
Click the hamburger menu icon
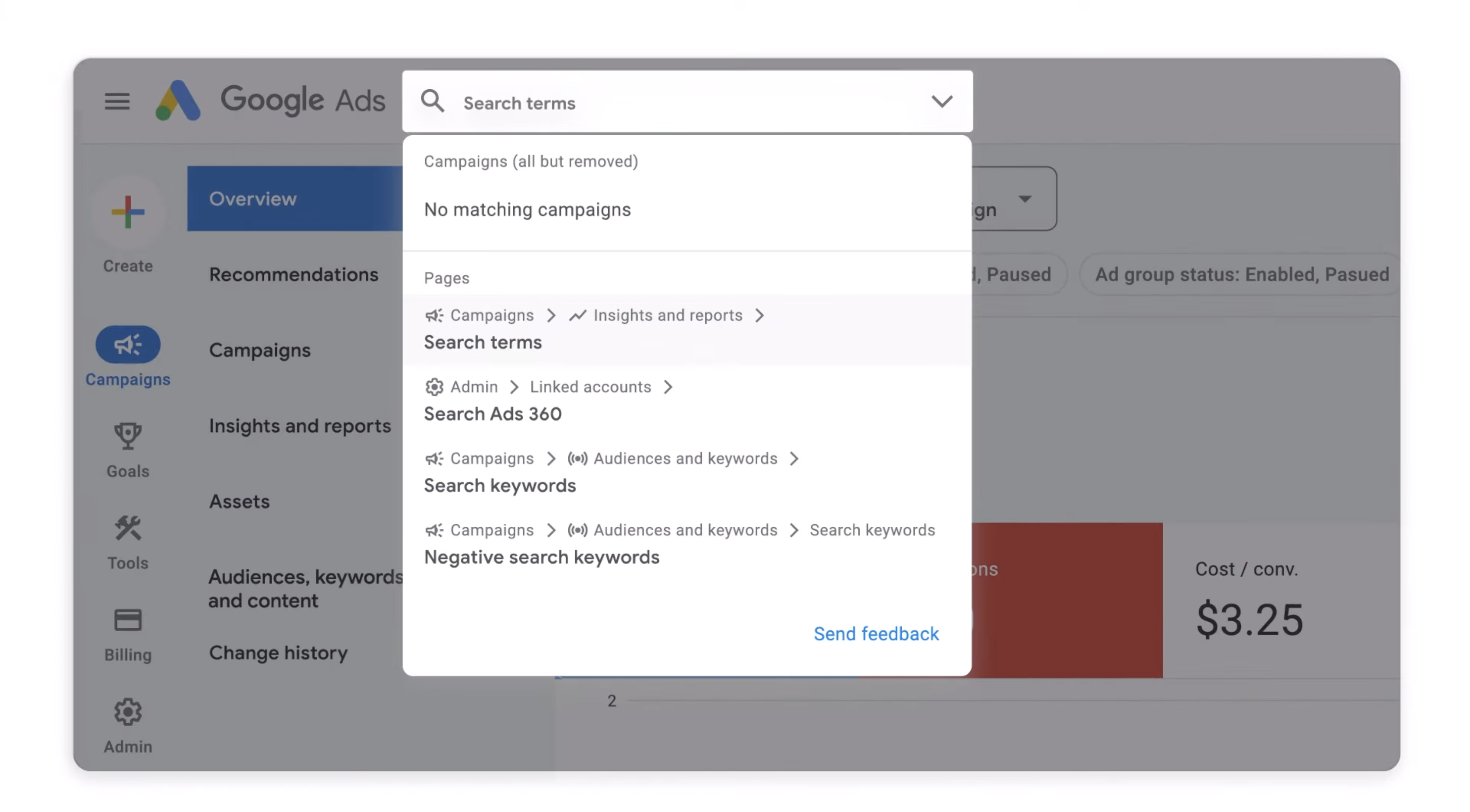tap(117, 101)
